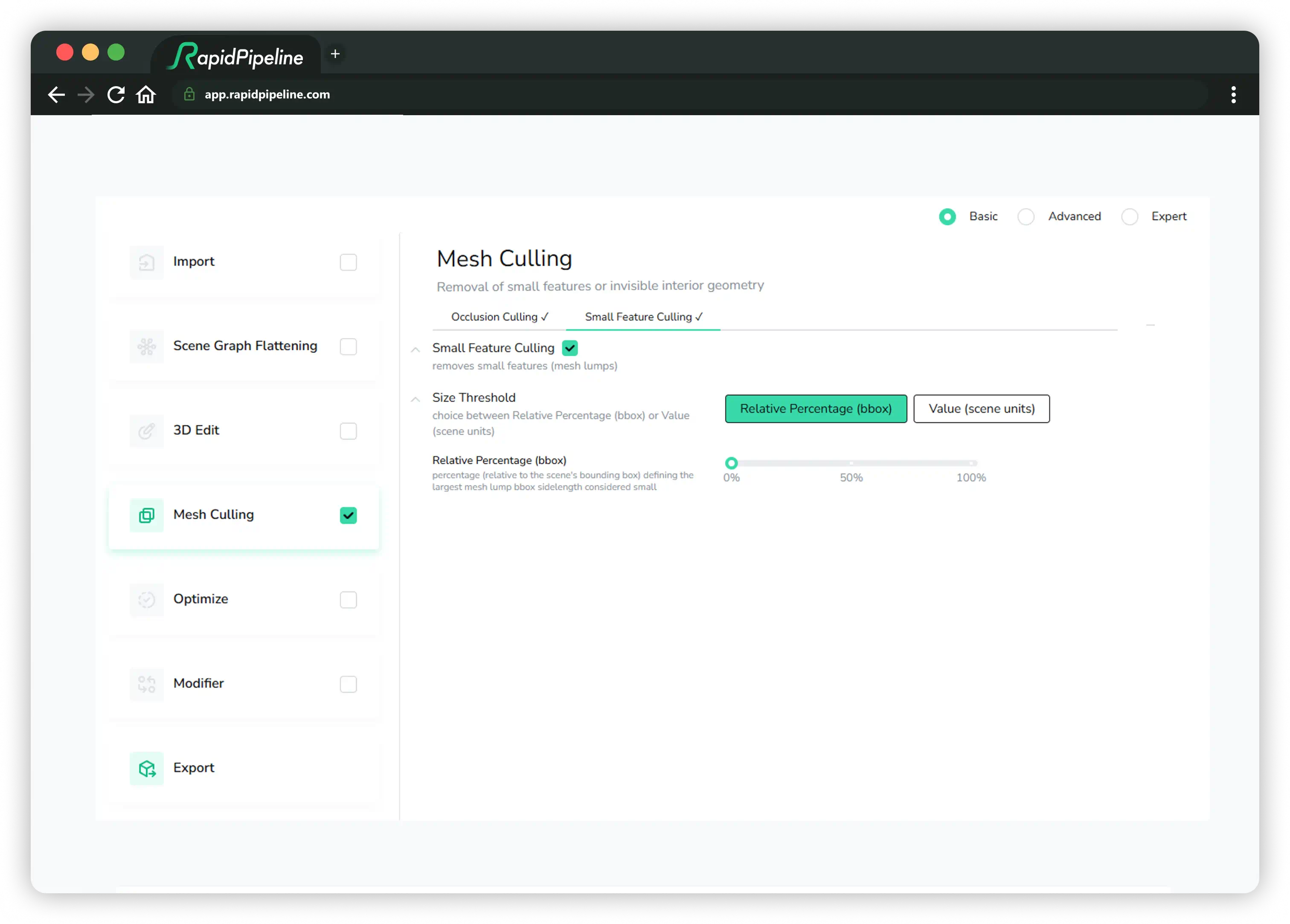Click the browser home icon
The height and width of the screenshot is (924, 1290).
click(x=146, y=94)
